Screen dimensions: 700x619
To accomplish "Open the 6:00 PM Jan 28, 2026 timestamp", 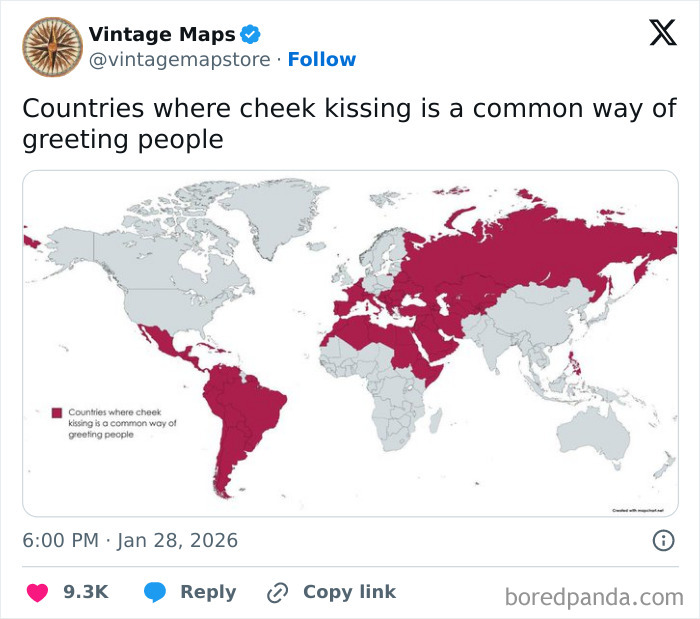I will (x=130, y=541).
